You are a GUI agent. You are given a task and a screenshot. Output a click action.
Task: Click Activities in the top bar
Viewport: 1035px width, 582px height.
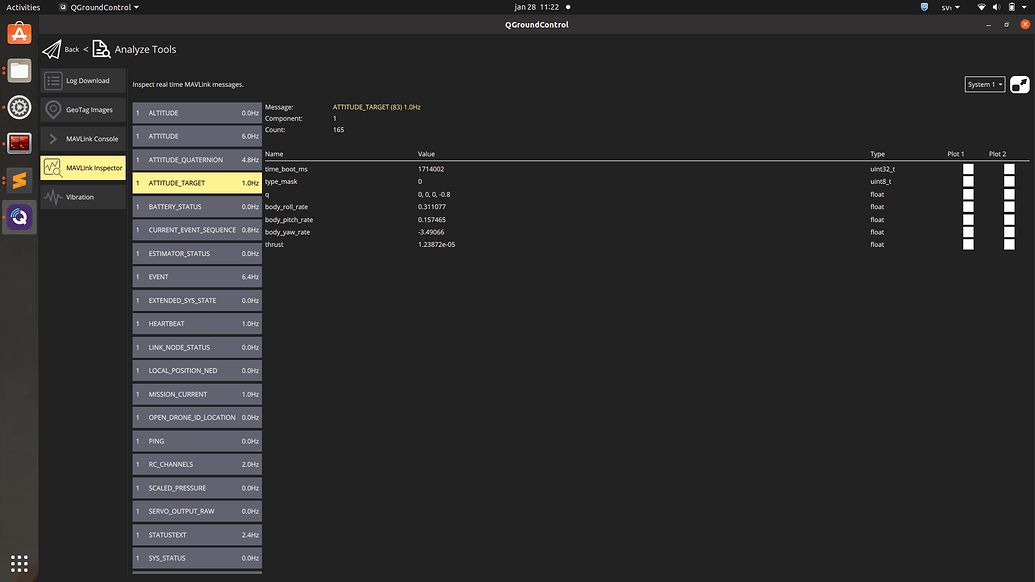[23, 7]
